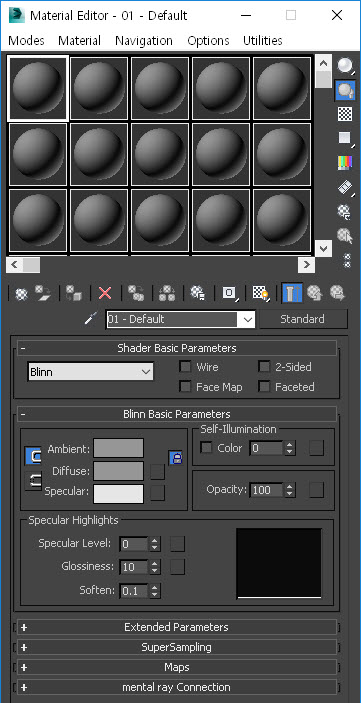Open the Blinn shader type dropdown

pos(90,372)
